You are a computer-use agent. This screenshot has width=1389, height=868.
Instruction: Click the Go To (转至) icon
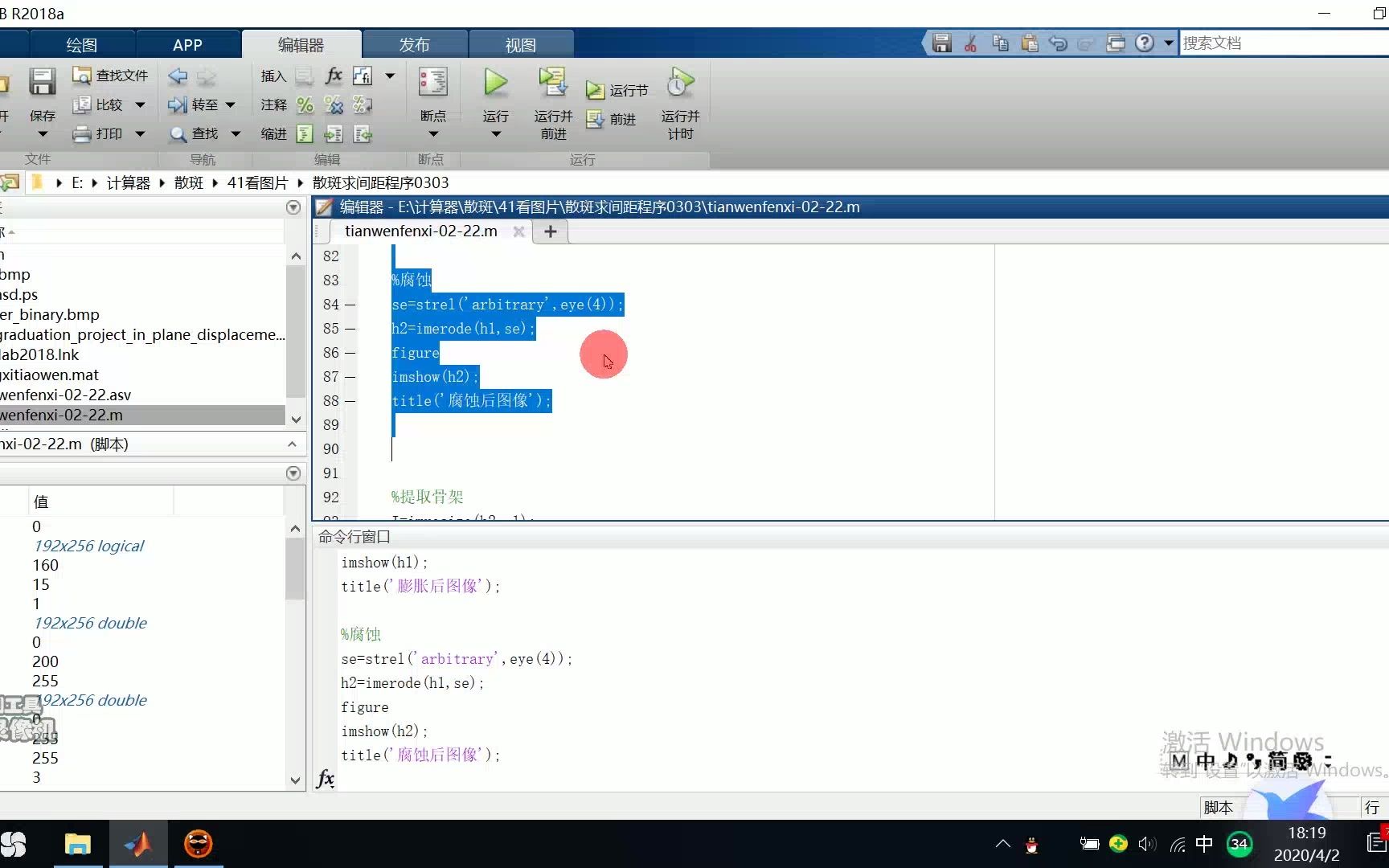pos(177,104)
